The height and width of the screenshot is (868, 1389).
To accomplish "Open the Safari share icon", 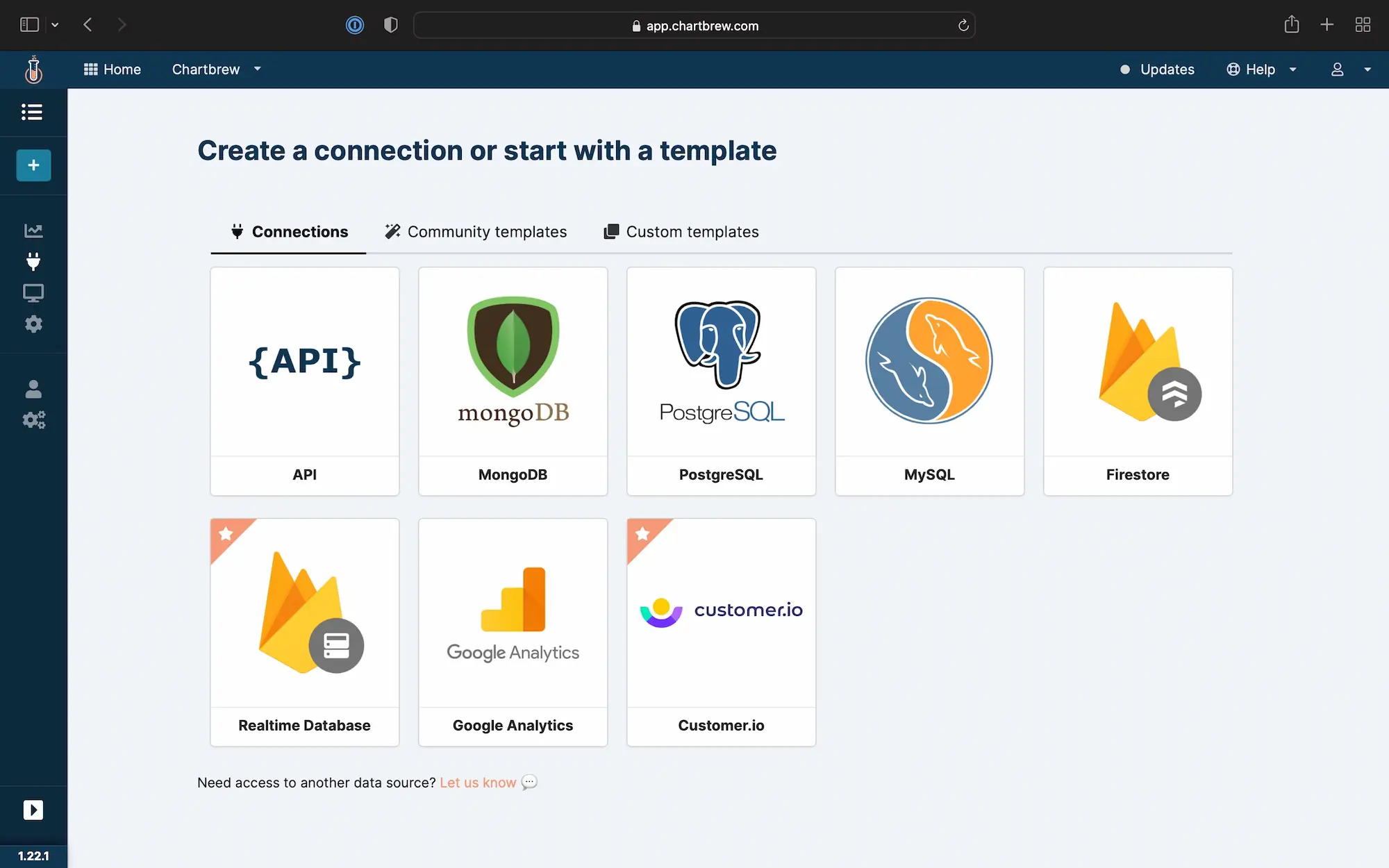I will coord(1292,24).
